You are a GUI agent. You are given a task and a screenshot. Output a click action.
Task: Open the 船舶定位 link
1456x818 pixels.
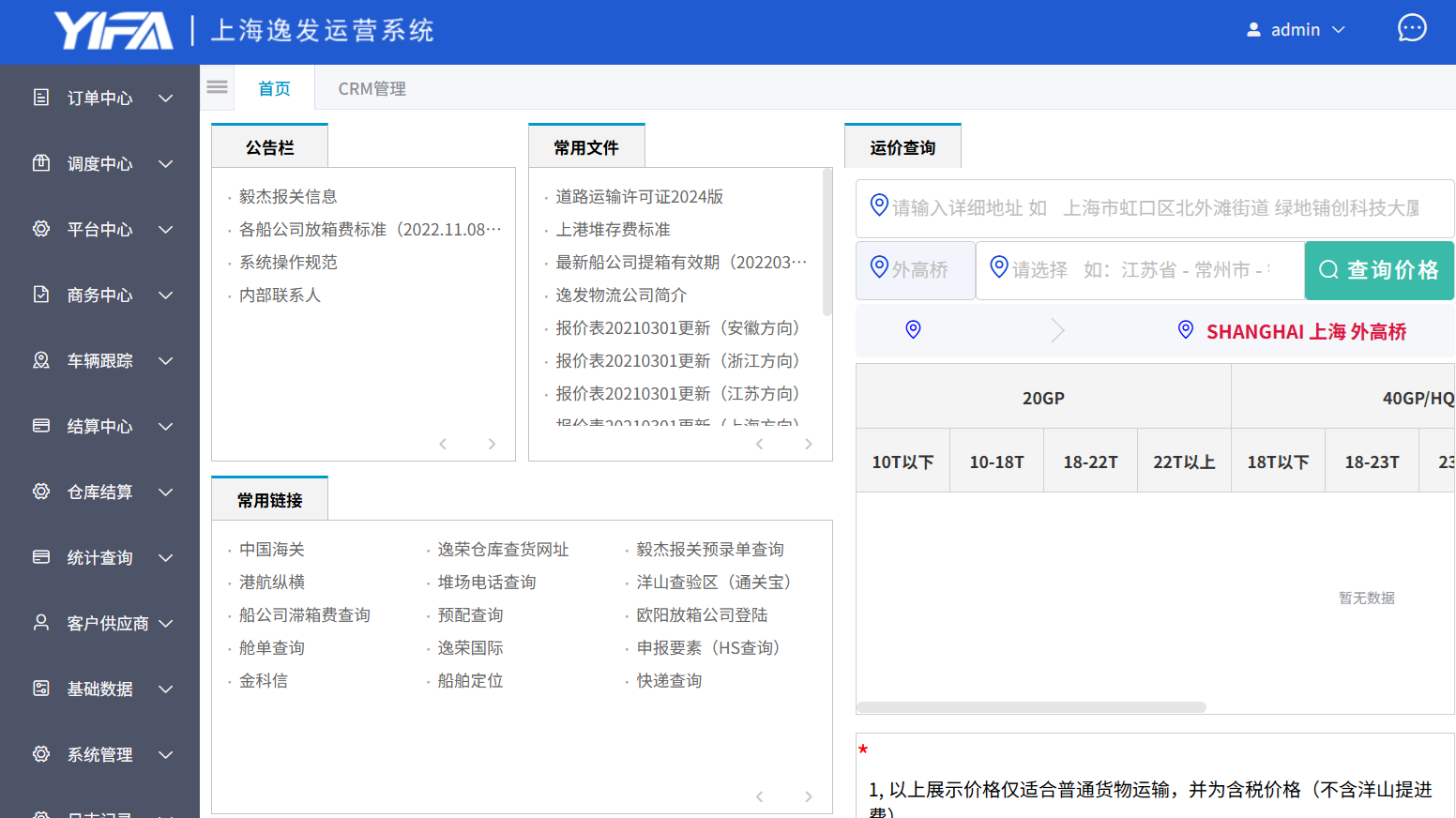(470, 680)
